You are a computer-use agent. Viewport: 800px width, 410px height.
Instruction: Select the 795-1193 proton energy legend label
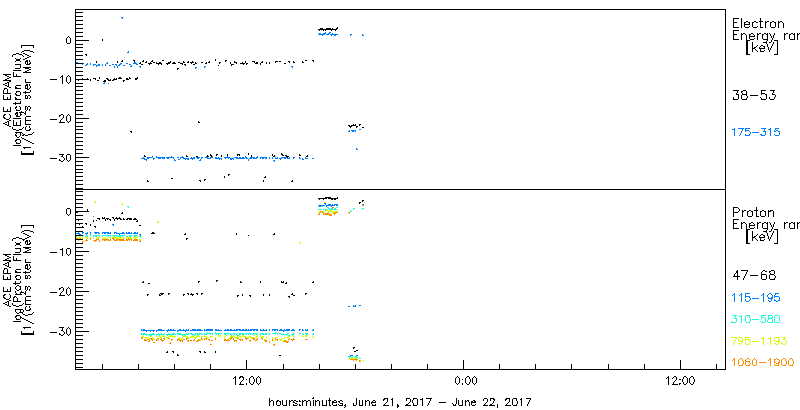[x=759, y=341]
